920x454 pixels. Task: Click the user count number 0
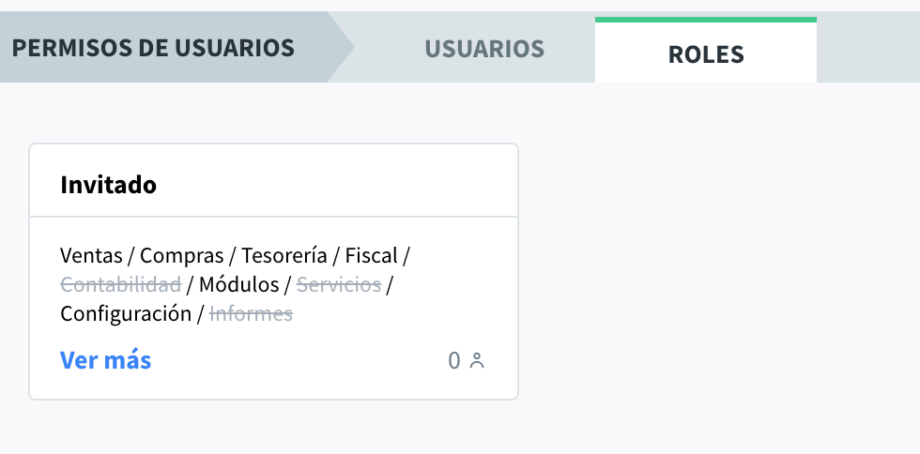pyautogui.click(x=454, y=361)
